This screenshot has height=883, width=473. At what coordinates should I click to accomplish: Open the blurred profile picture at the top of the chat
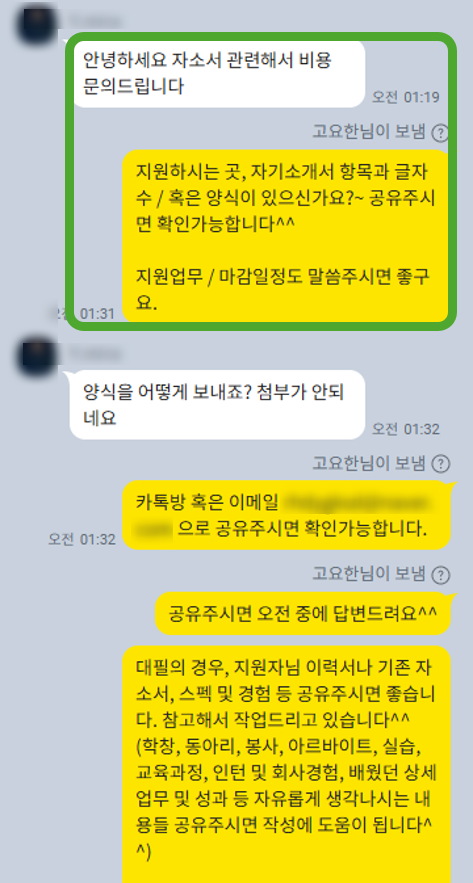[37, 26]
